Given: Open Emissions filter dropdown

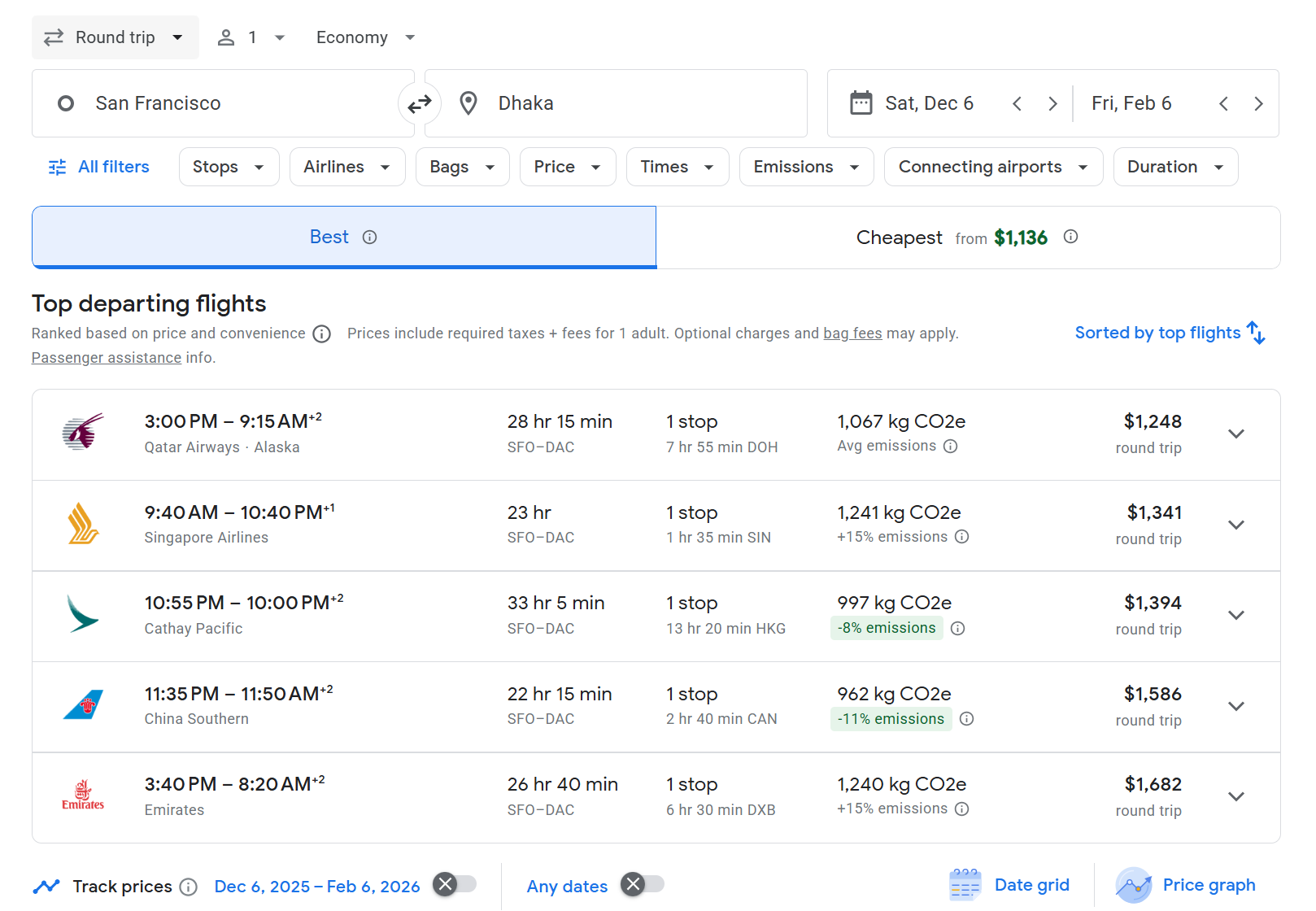Looking at the screenshot, I should point(807,167).
